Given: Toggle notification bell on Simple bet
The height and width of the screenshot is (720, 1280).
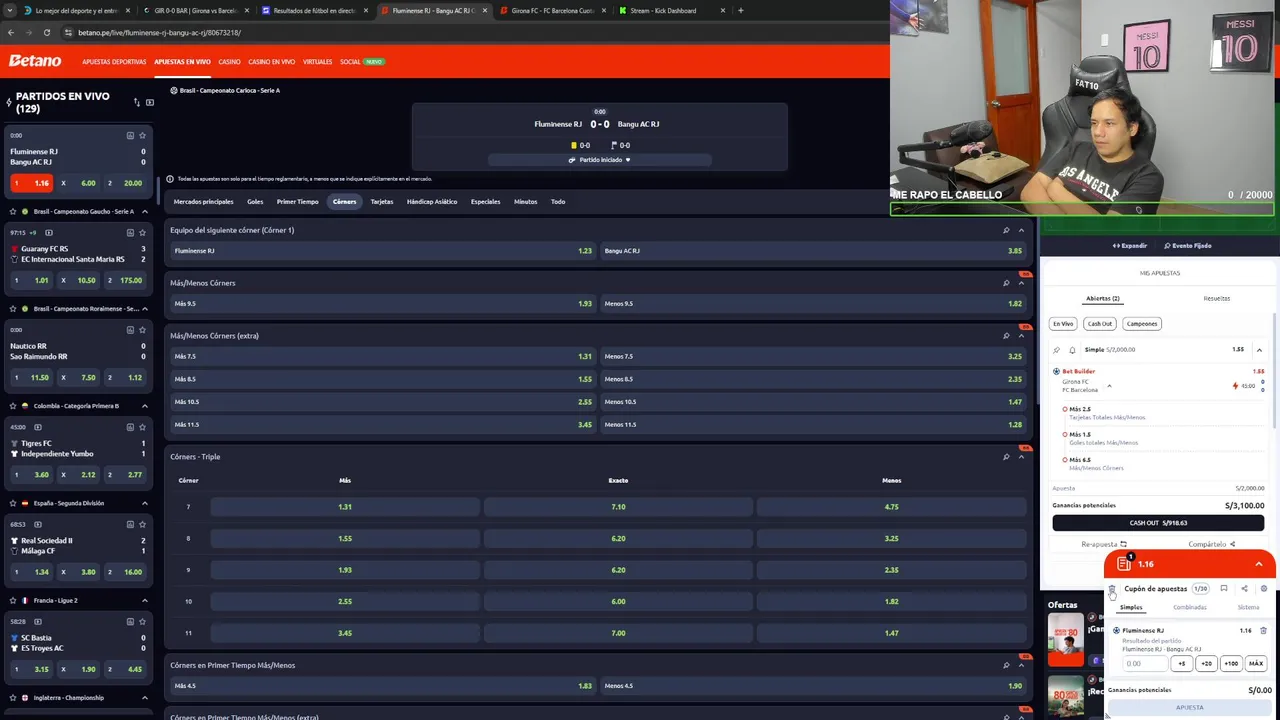Looking at the screenshot, I should [1072, 350].
